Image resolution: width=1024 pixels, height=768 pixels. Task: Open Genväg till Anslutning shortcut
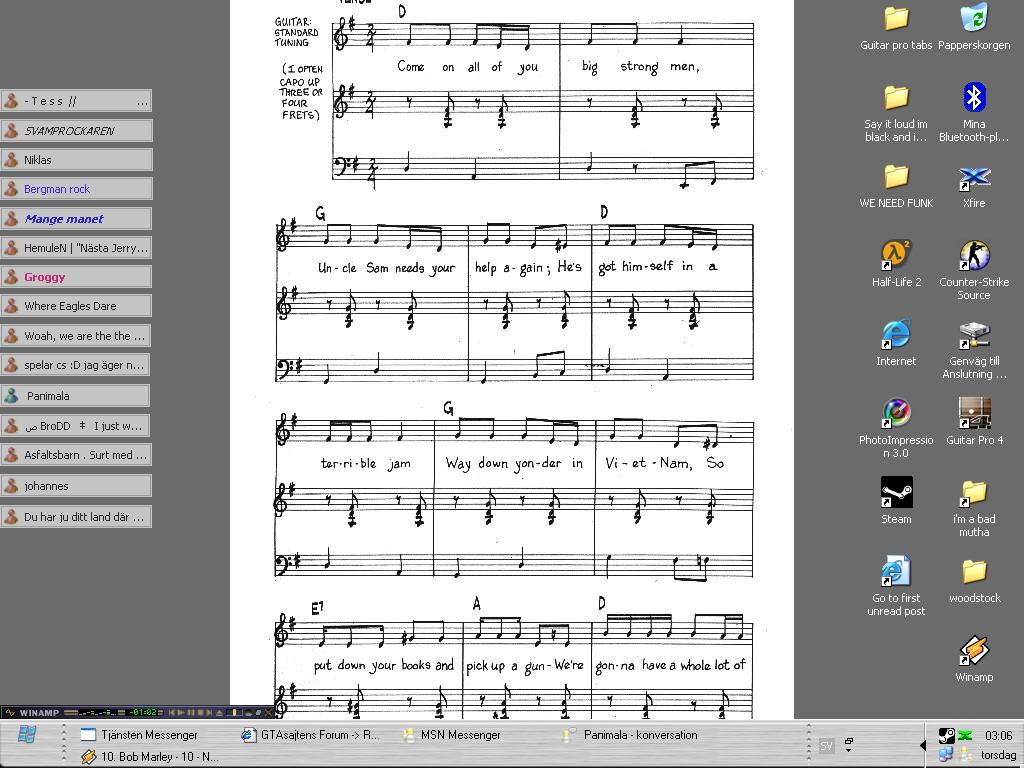974,350
